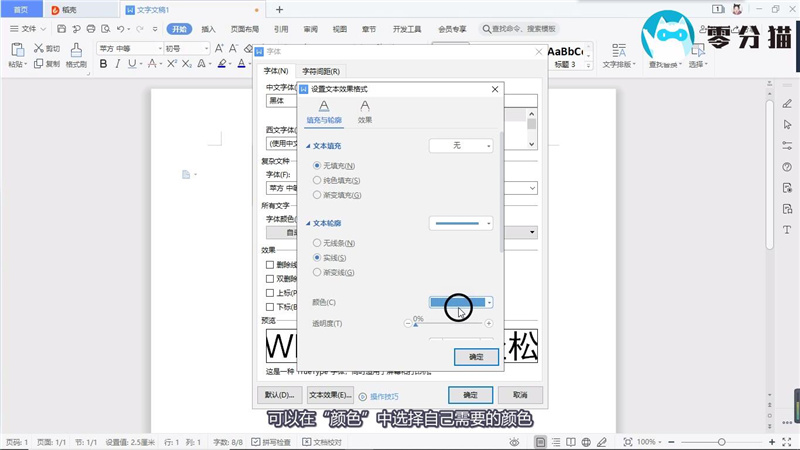Screen dimensions: 800x450
Task: Switch to the Insert (插入) ribbon tab
Action: point(208,29)
